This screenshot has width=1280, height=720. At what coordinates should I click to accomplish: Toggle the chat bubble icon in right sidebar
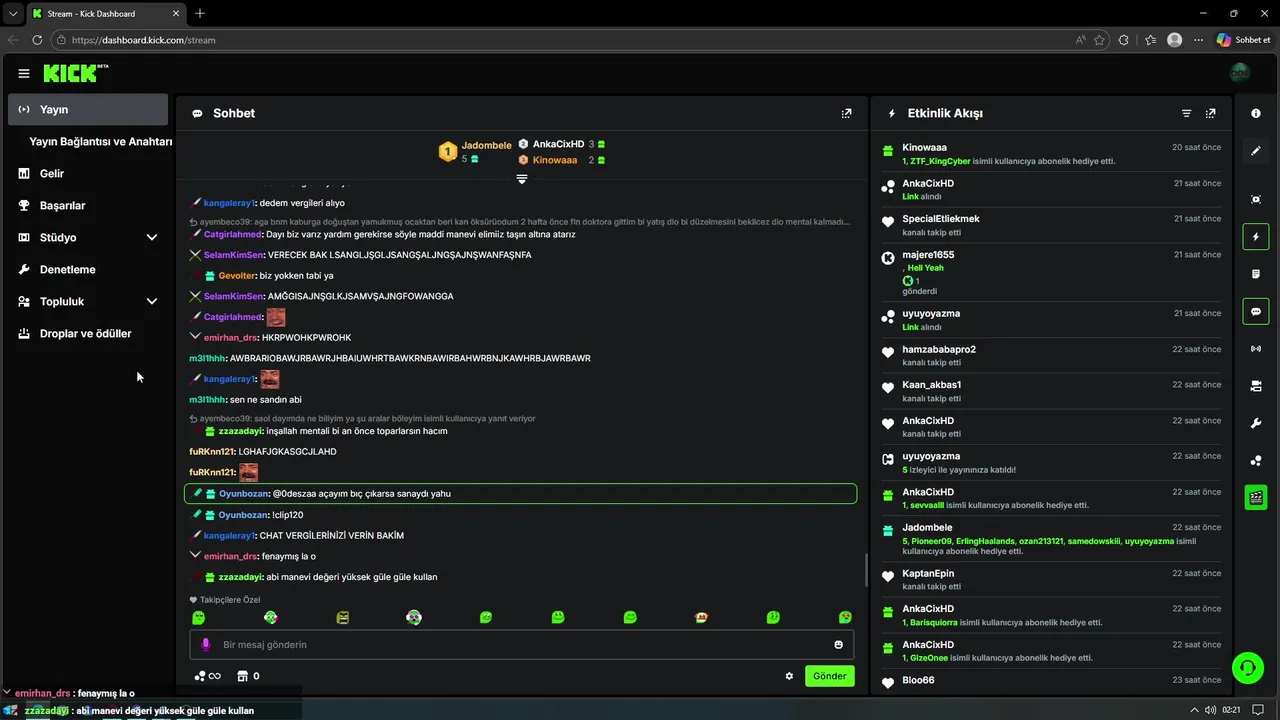click(x=1256, y=312)
